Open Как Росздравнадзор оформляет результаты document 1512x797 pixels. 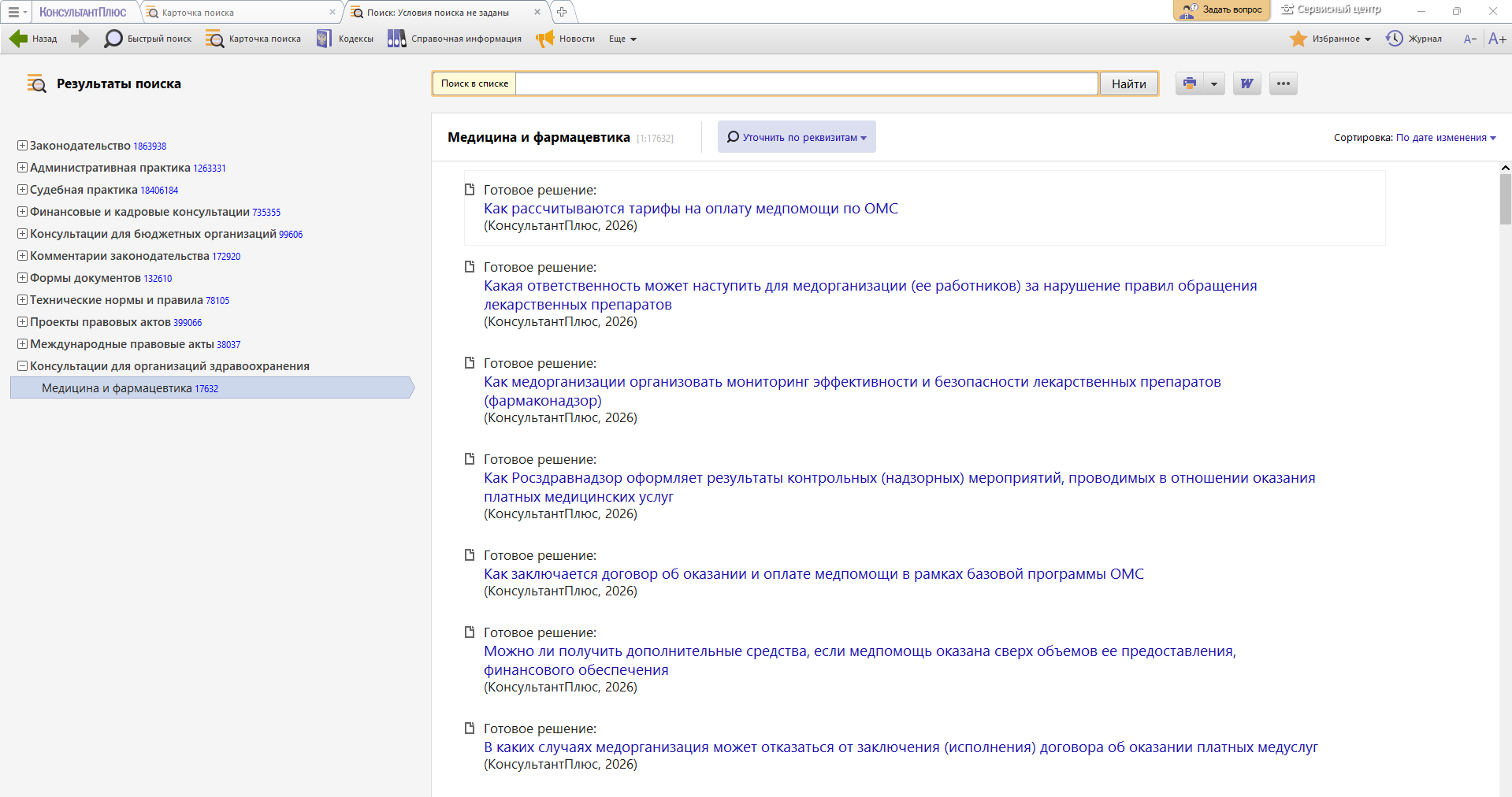click(x=900, y=487)
